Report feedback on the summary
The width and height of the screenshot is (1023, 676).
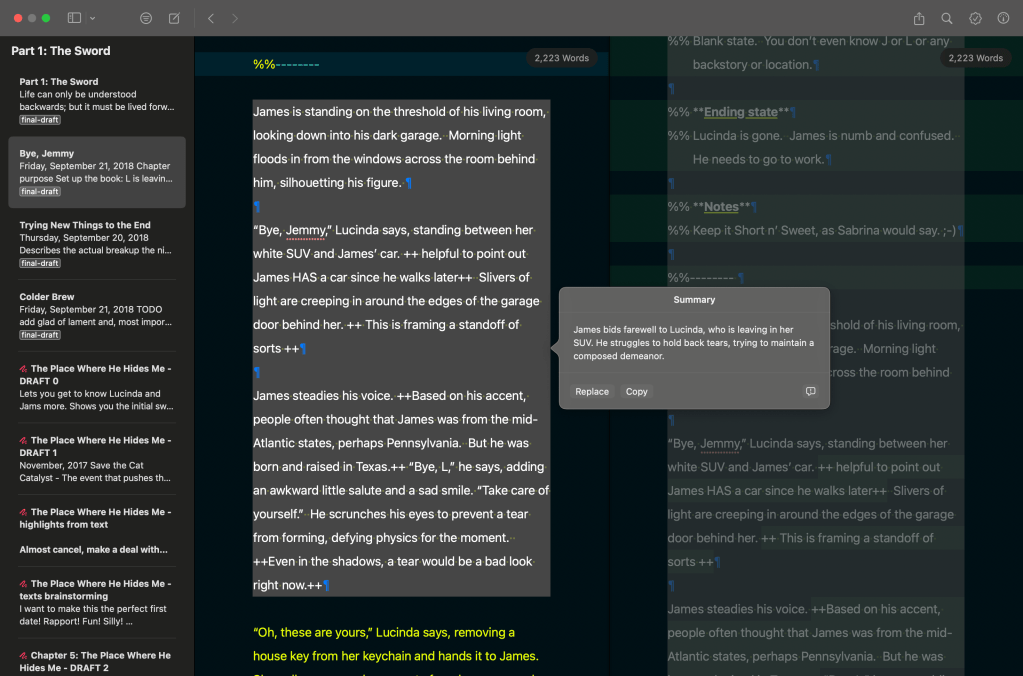point(810,391)
